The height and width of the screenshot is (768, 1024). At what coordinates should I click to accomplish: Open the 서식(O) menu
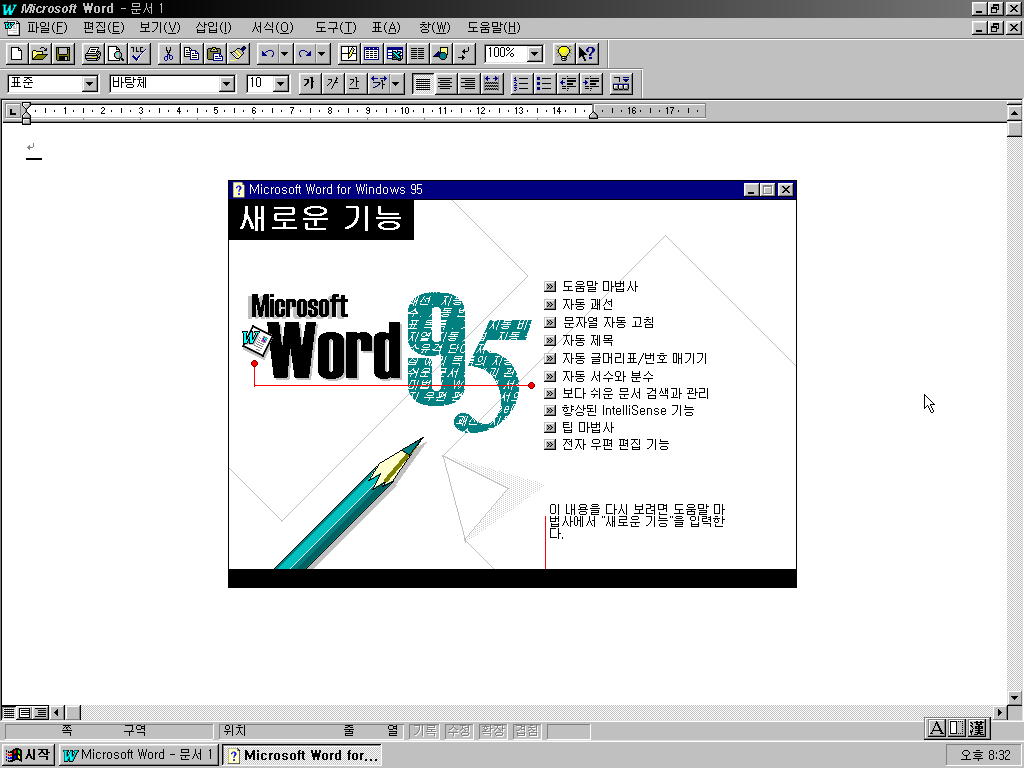coord(272,27)
